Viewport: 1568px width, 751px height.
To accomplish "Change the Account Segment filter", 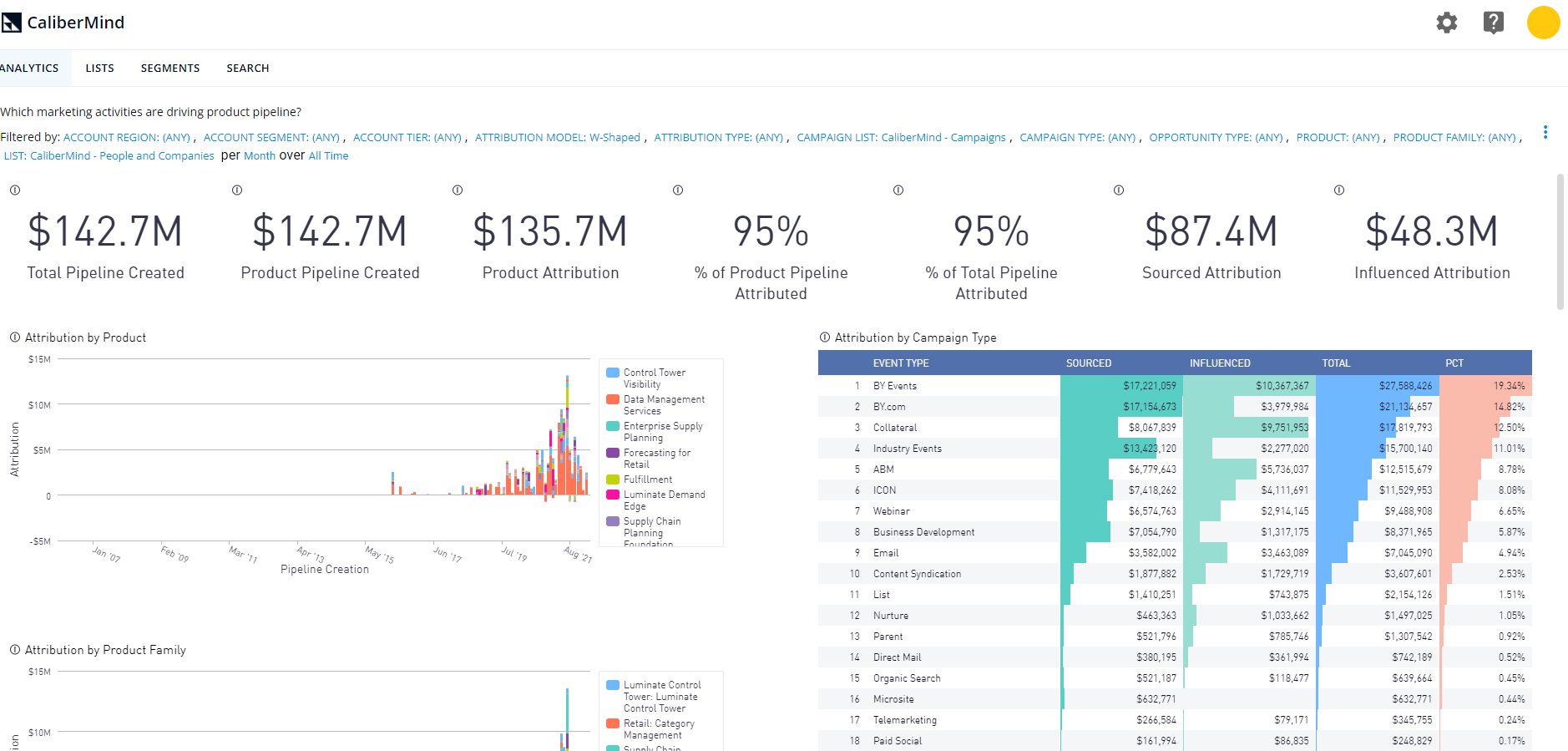I will pos(271,138).
